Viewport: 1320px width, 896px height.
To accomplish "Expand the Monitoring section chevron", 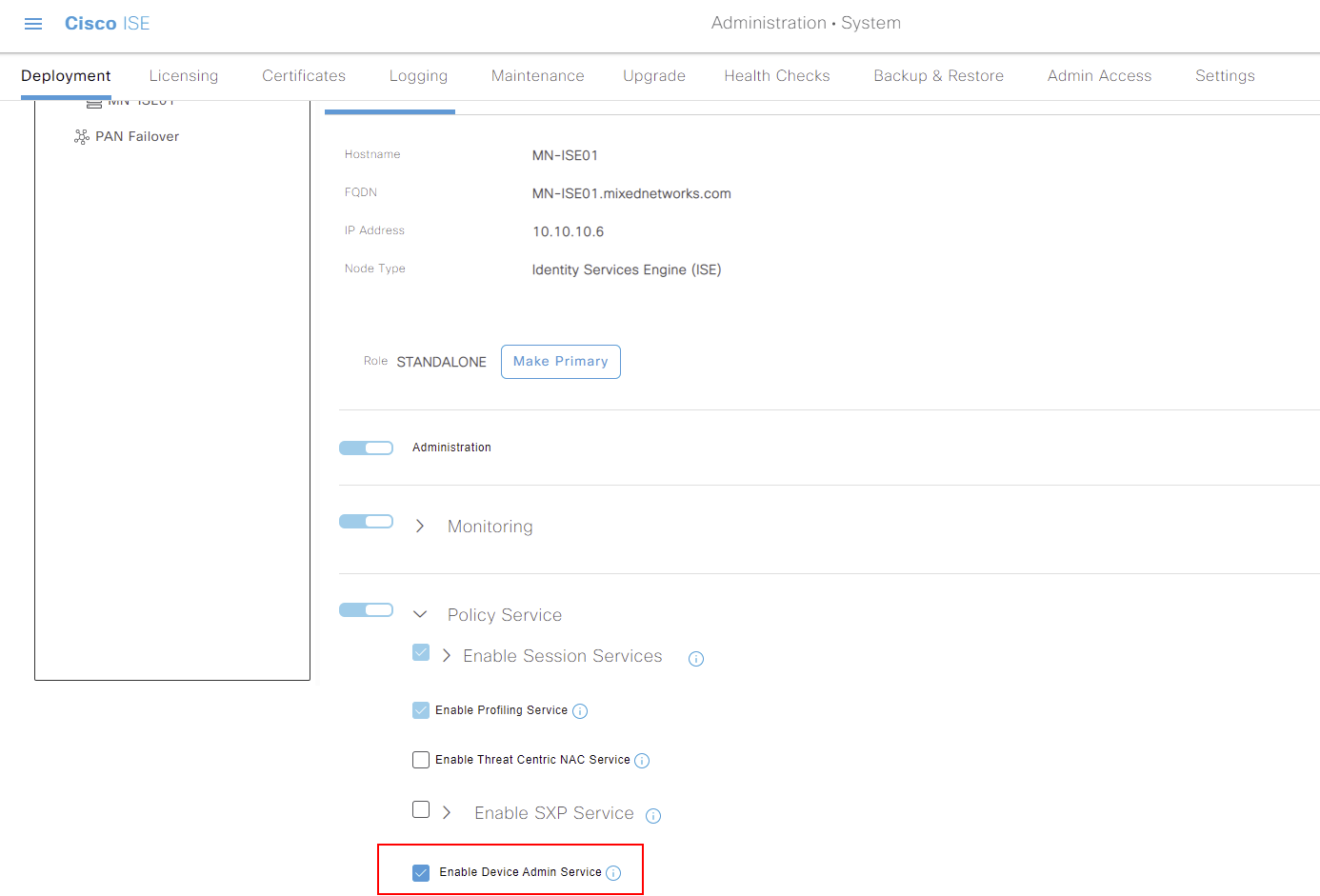I will [x=420, y=526].
